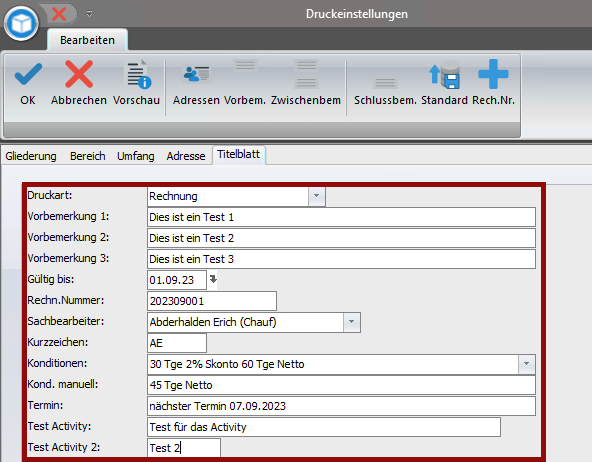The height and width of the screenshot is (462, 592).
Task: Open the Adressen ribbon icon
Action: pos(196,74)
